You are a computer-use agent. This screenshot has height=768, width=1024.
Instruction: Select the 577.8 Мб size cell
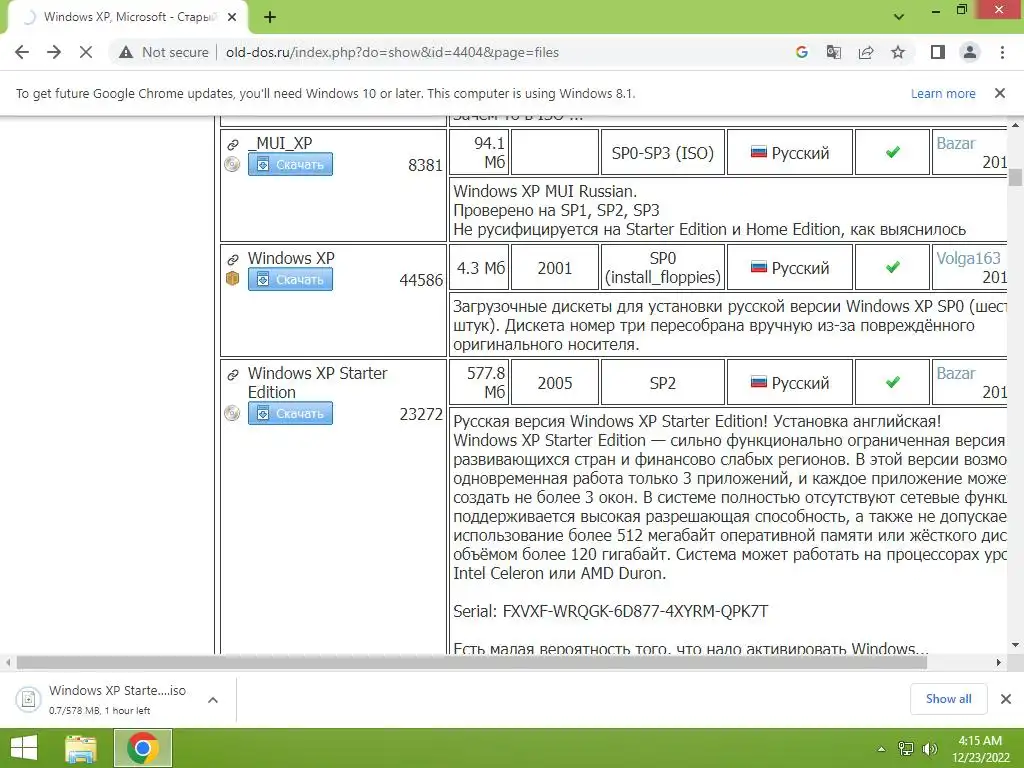pos(480,383)
